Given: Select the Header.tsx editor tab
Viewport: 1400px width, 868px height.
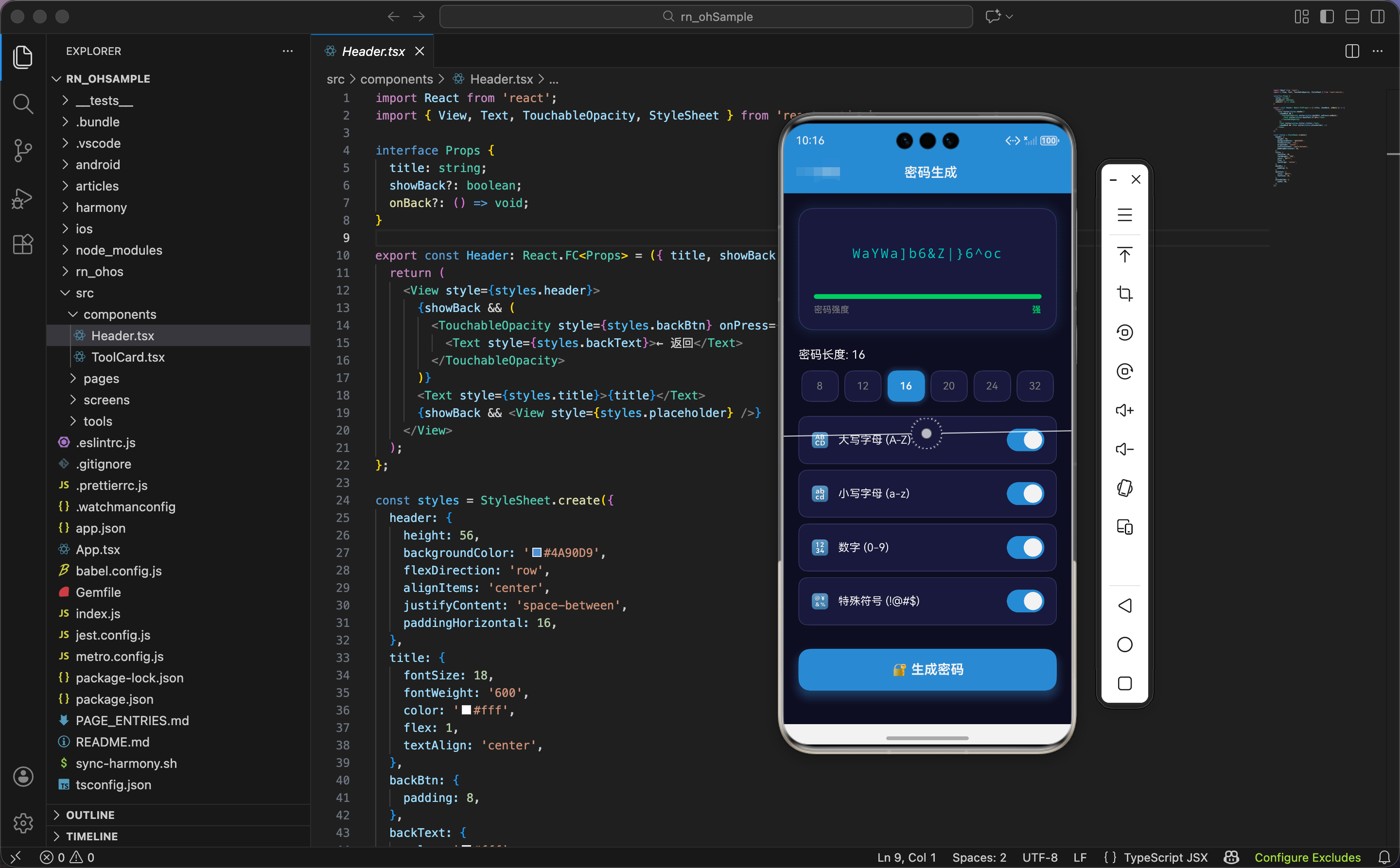Looking at the screenshot, I should [x=373, y=51].
